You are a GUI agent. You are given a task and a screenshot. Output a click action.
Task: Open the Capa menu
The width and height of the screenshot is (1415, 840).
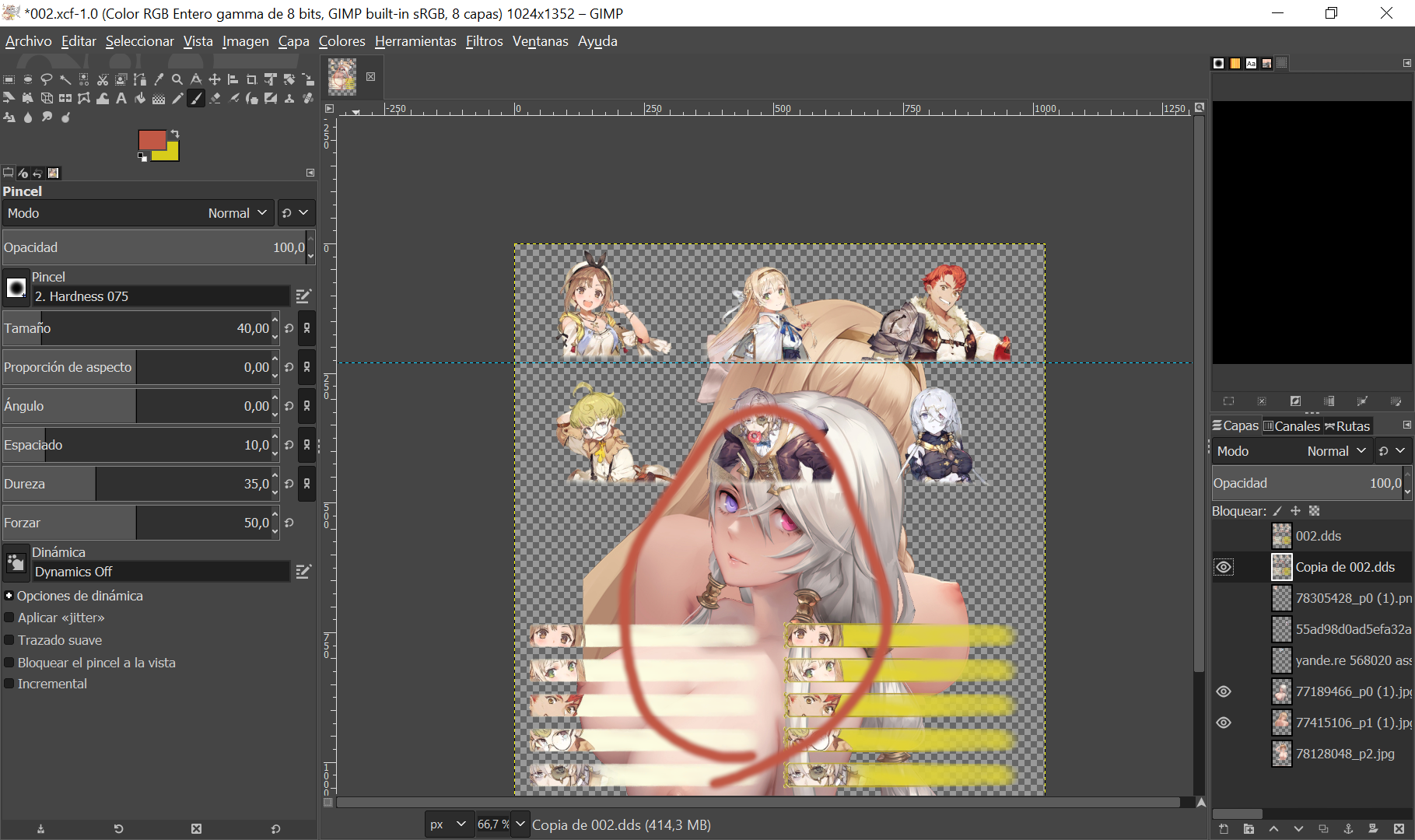coord(294,41)
